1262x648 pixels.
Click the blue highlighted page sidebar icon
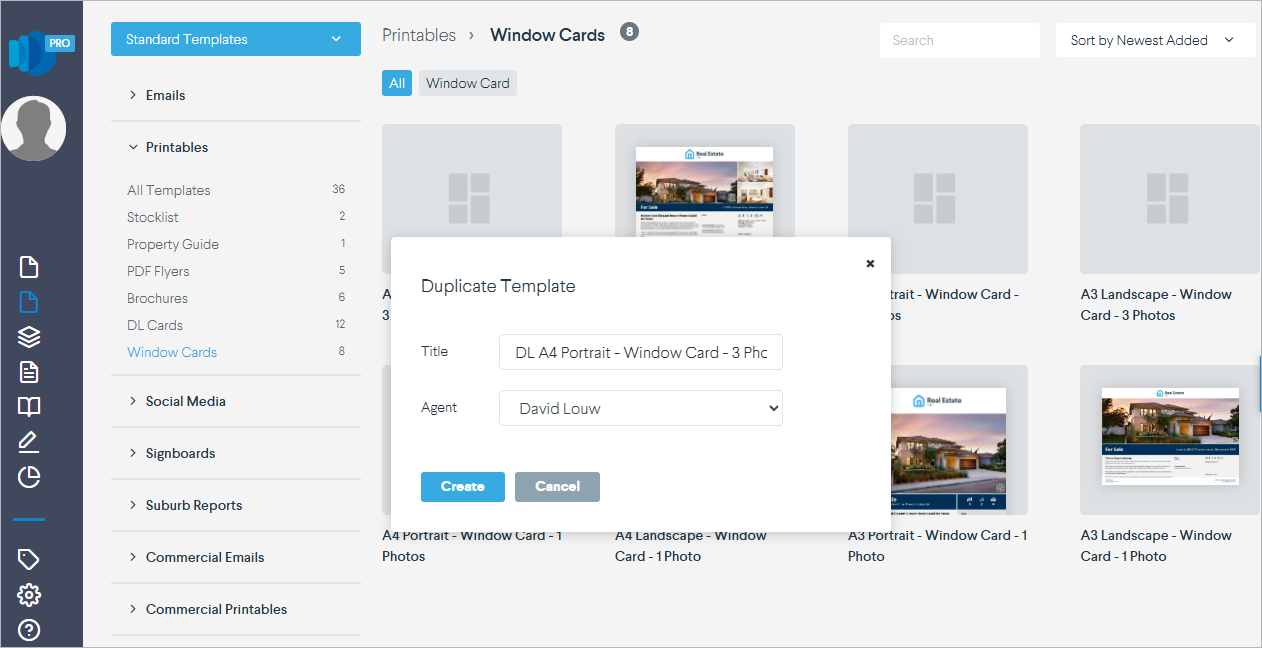pyautogui.click(x=29, y=302)
